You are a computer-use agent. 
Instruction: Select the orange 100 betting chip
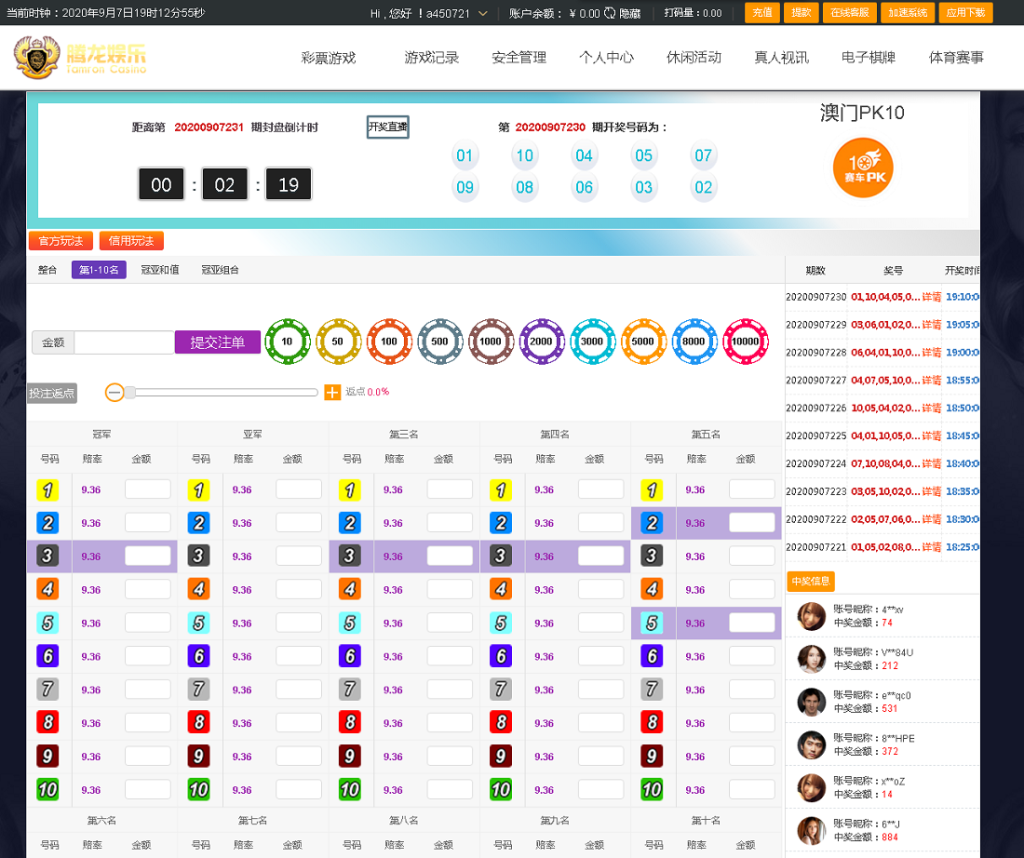(x=389, y=342)
